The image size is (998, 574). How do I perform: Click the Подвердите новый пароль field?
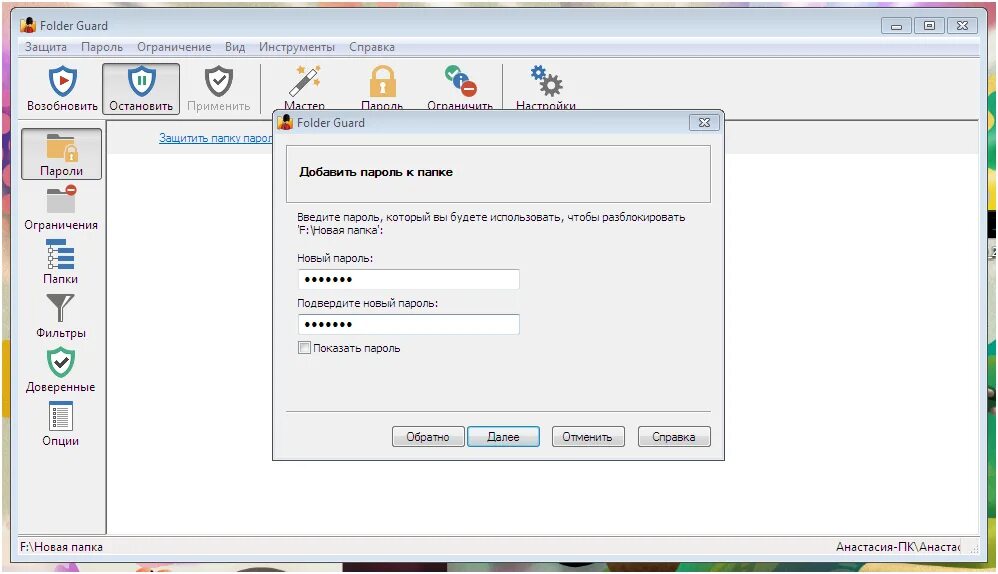click(x=409, y=325)
